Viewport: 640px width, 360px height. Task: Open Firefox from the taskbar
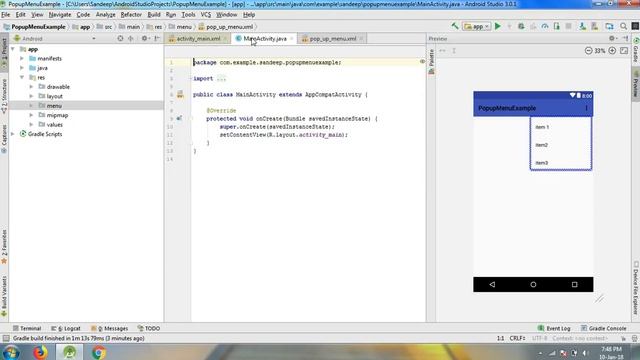pos(40,352)
